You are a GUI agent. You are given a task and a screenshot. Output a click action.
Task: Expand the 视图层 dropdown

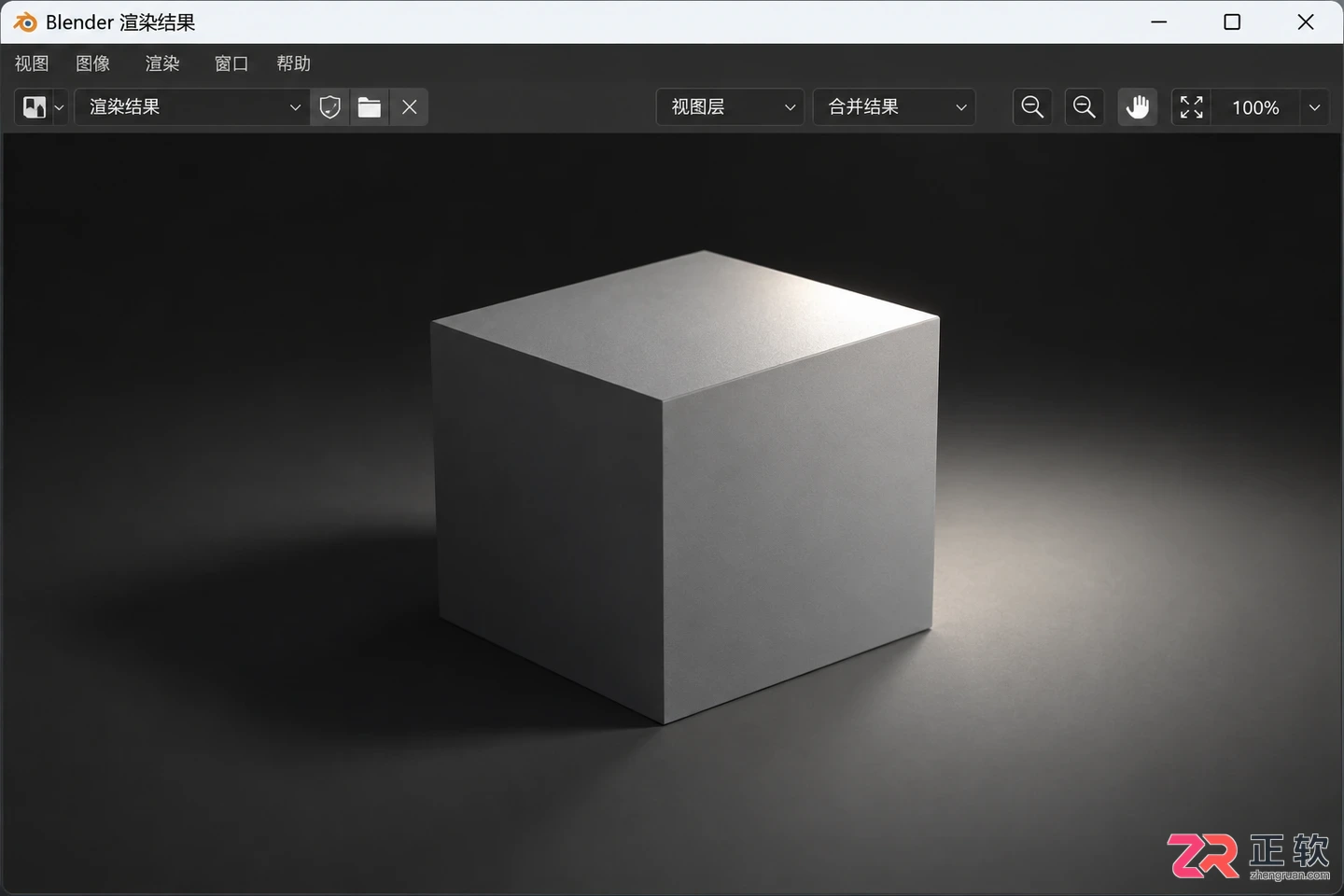coord(730,107)
